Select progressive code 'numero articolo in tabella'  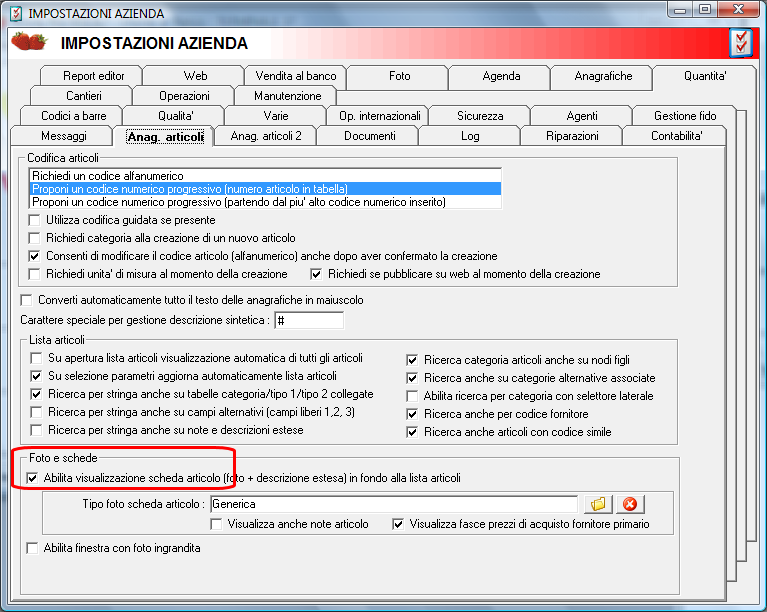(x=266, y=189)
